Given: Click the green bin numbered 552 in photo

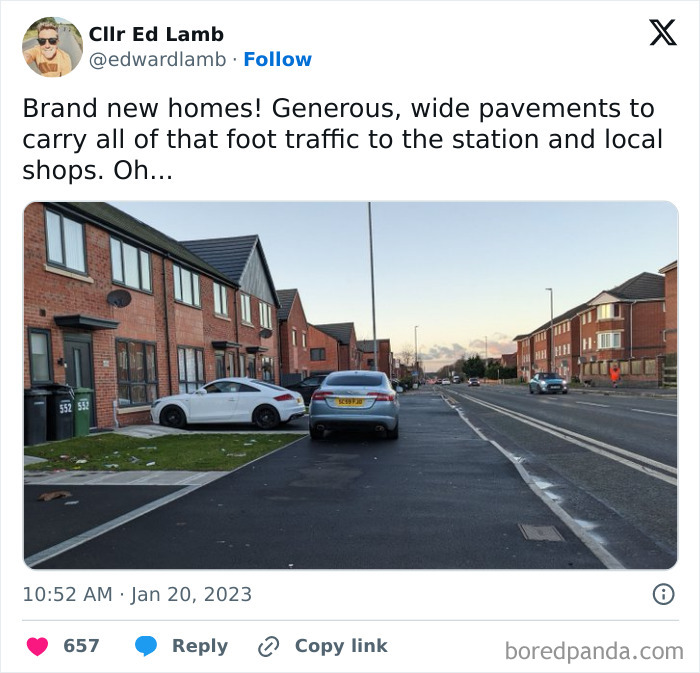Looking at the screenshot, I should [83, 411].
